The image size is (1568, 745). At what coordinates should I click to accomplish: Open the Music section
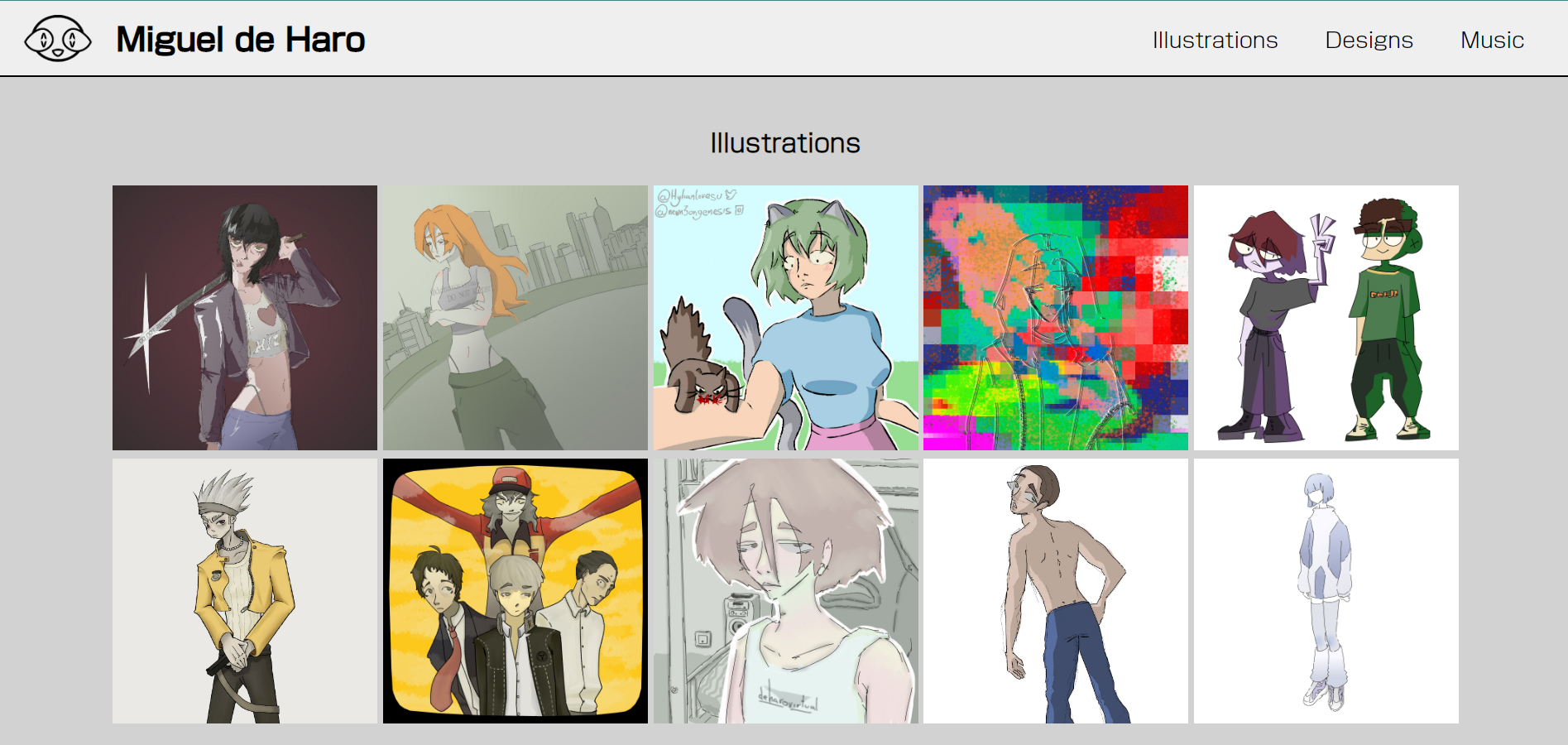point(1492,40)
